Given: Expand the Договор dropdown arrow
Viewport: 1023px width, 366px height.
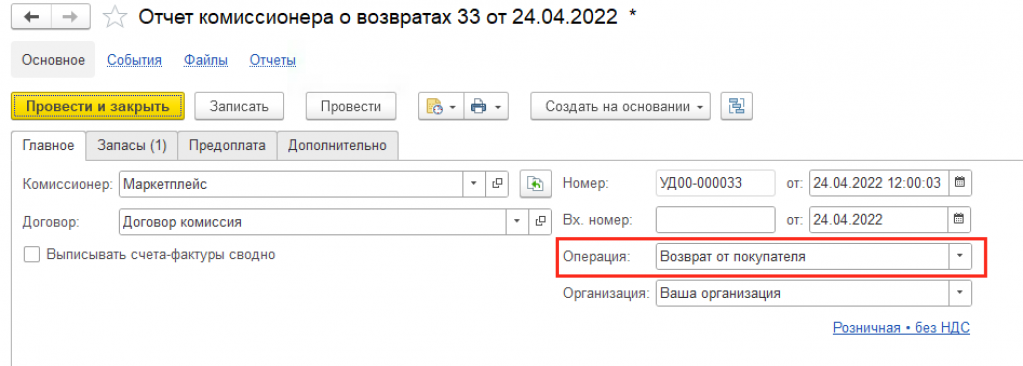Looking at the screenshot, I should (x=517, y=221).
